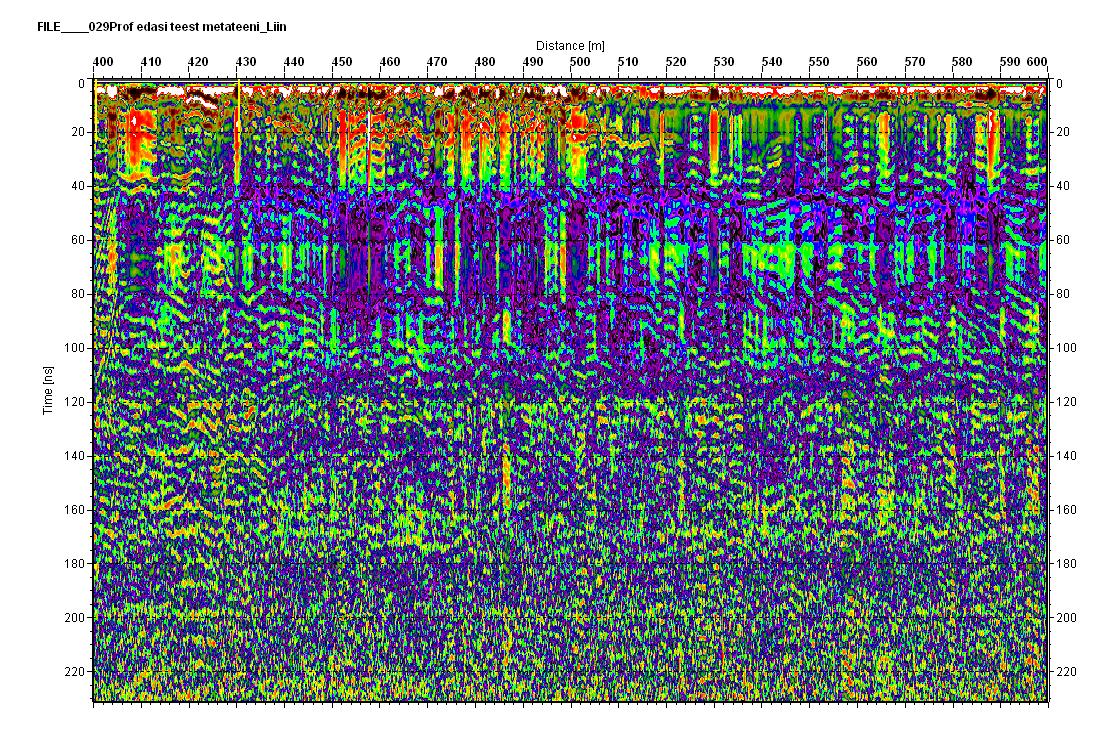Select the 590 distance tick label
This screenshot has height=756, width=1096.
1010,61
